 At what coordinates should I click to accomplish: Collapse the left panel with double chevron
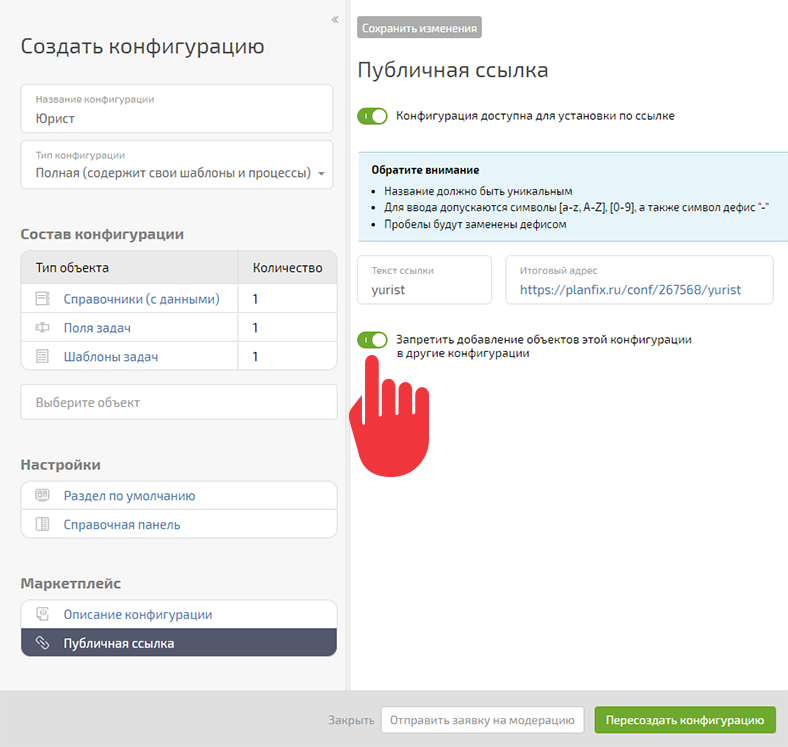335,20
